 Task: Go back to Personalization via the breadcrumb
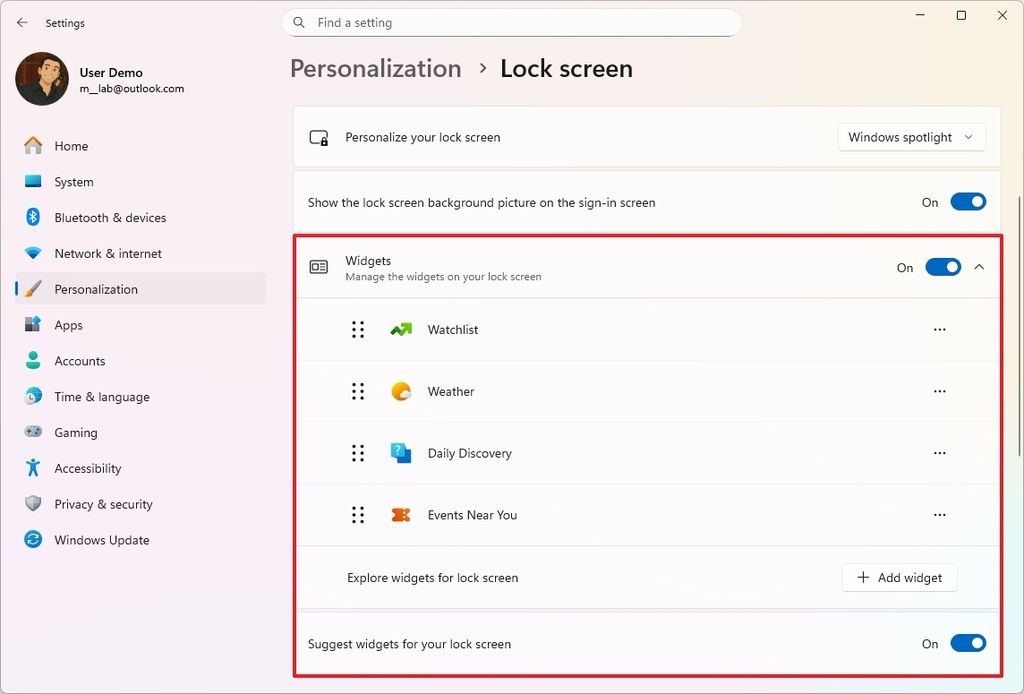point(375,68)
